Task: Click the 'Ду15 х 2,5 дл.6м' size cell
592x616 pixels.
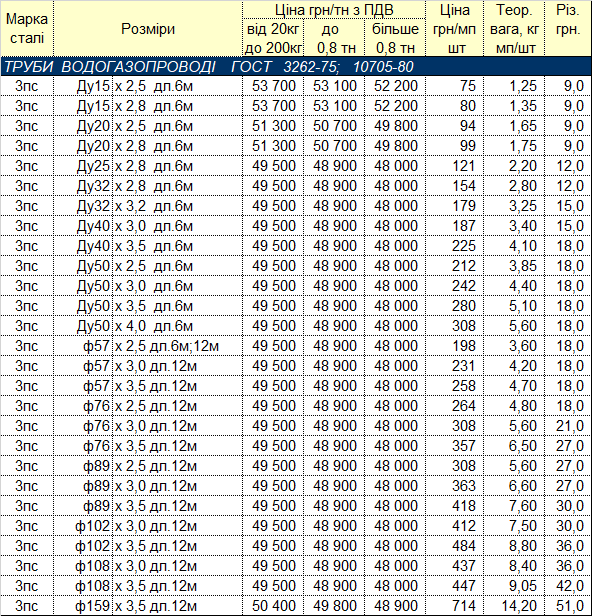Action: pos(148,86)
